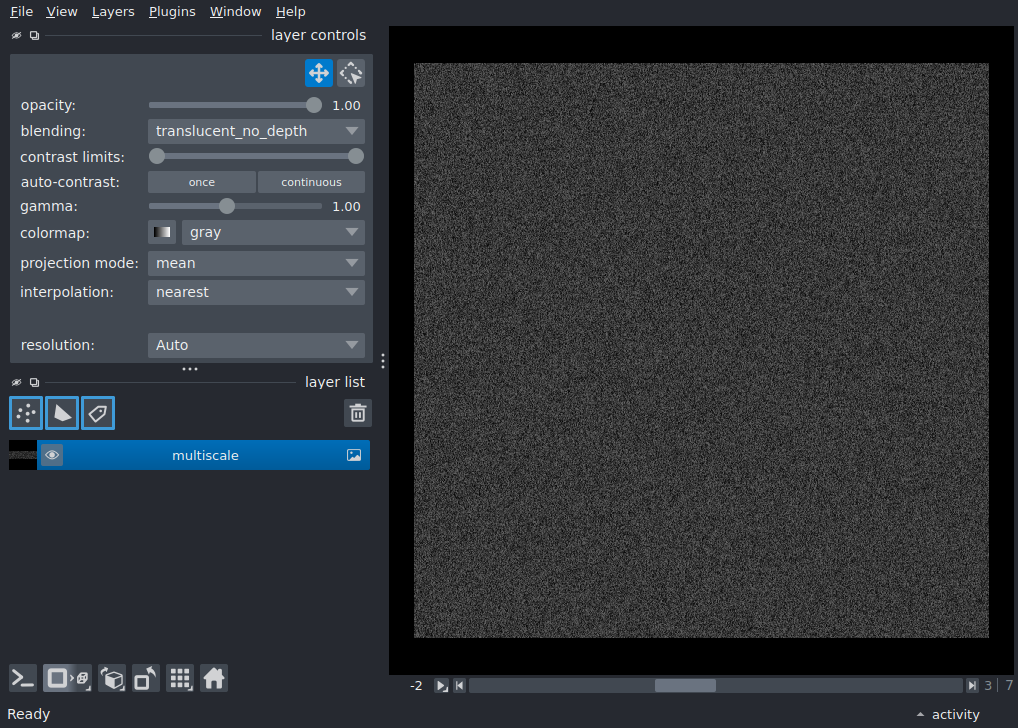Change order of visible axes
Viewport: 1018px width, 728px height.
[112, 679]
